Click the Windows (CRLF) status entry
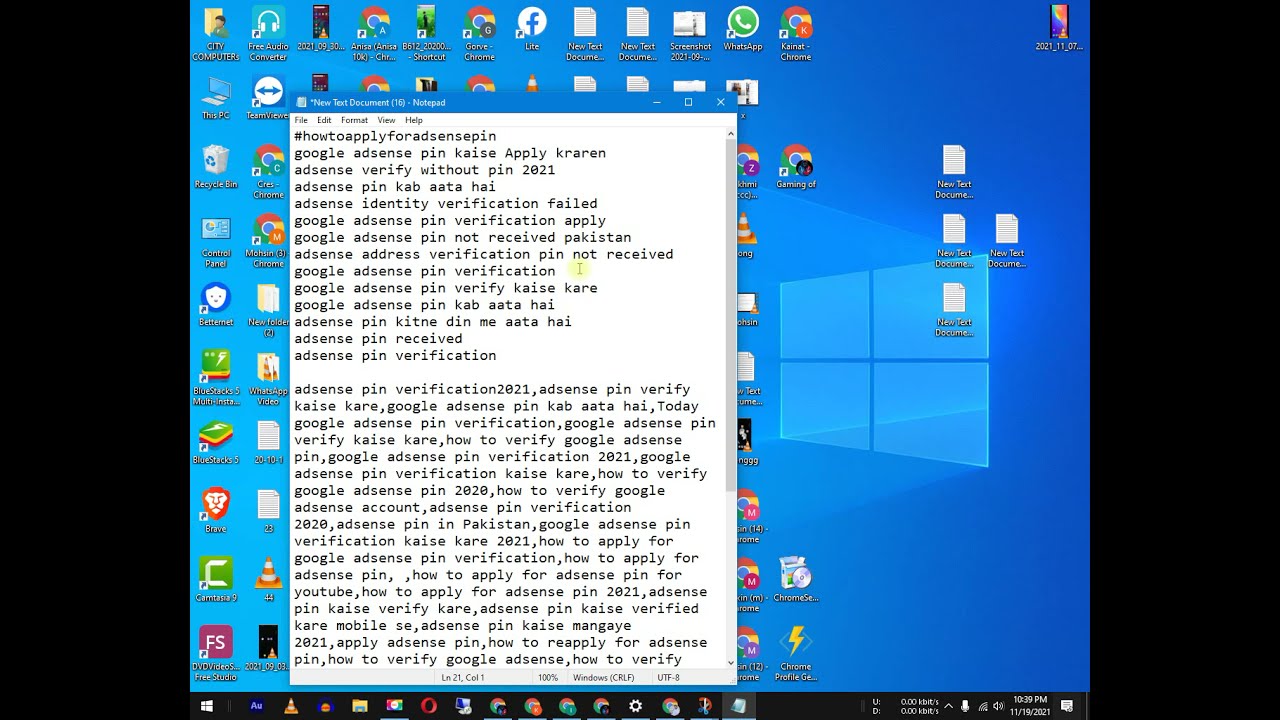This screenshot has height=720, width=1280. (604, 678)
